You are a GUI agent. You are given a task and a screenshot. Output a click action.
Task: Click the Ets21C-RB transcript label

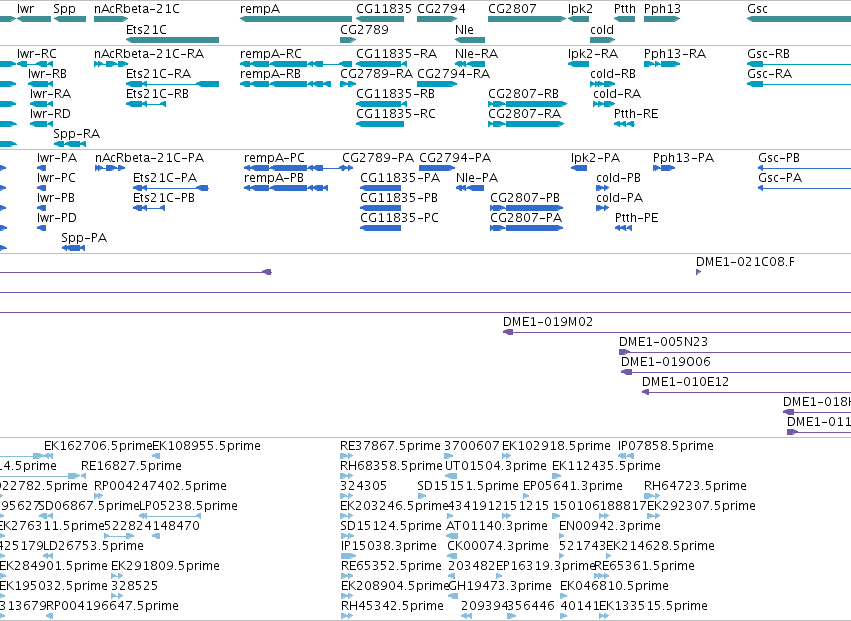tap(157, 94)
